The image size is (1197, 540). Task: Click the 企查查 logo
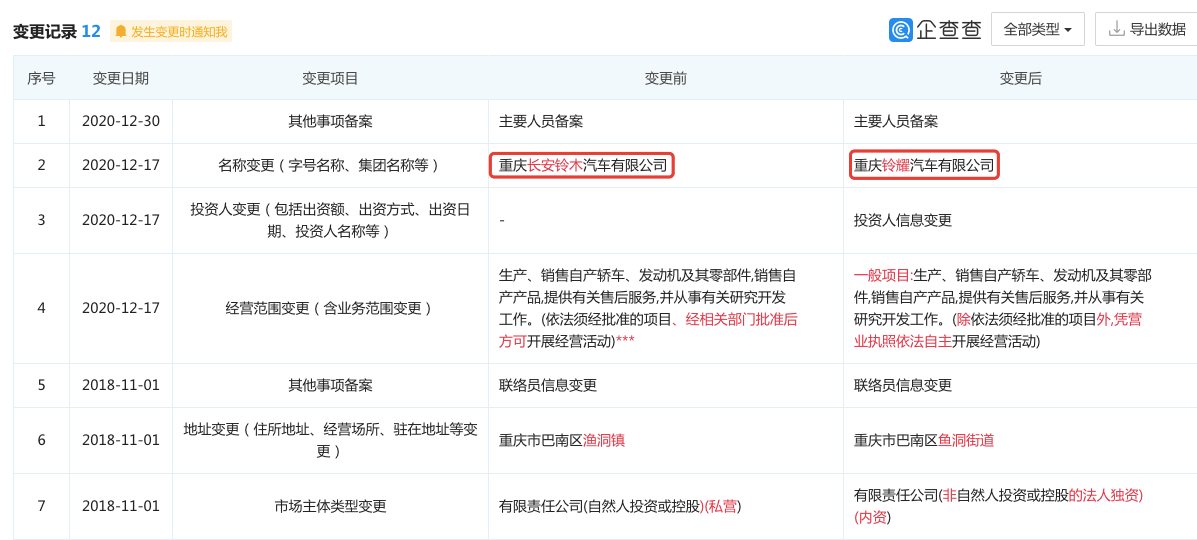click(x=935, y=30)
